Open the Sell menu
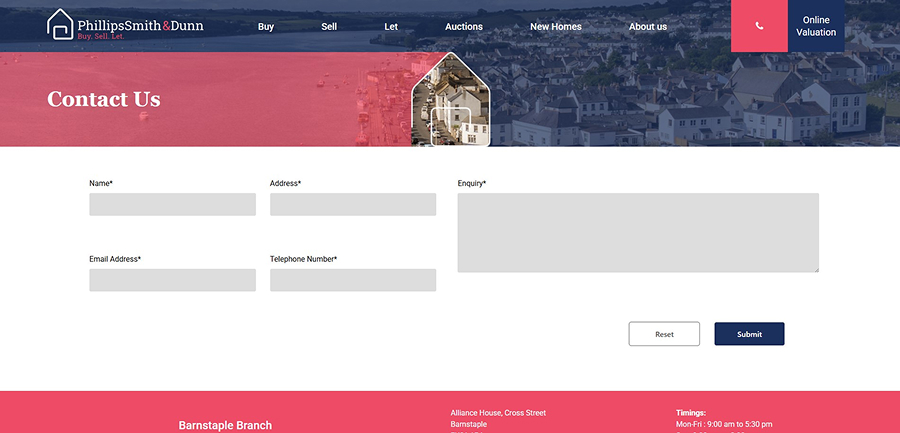This screenshot has height=433, width=900. point(329,27)
